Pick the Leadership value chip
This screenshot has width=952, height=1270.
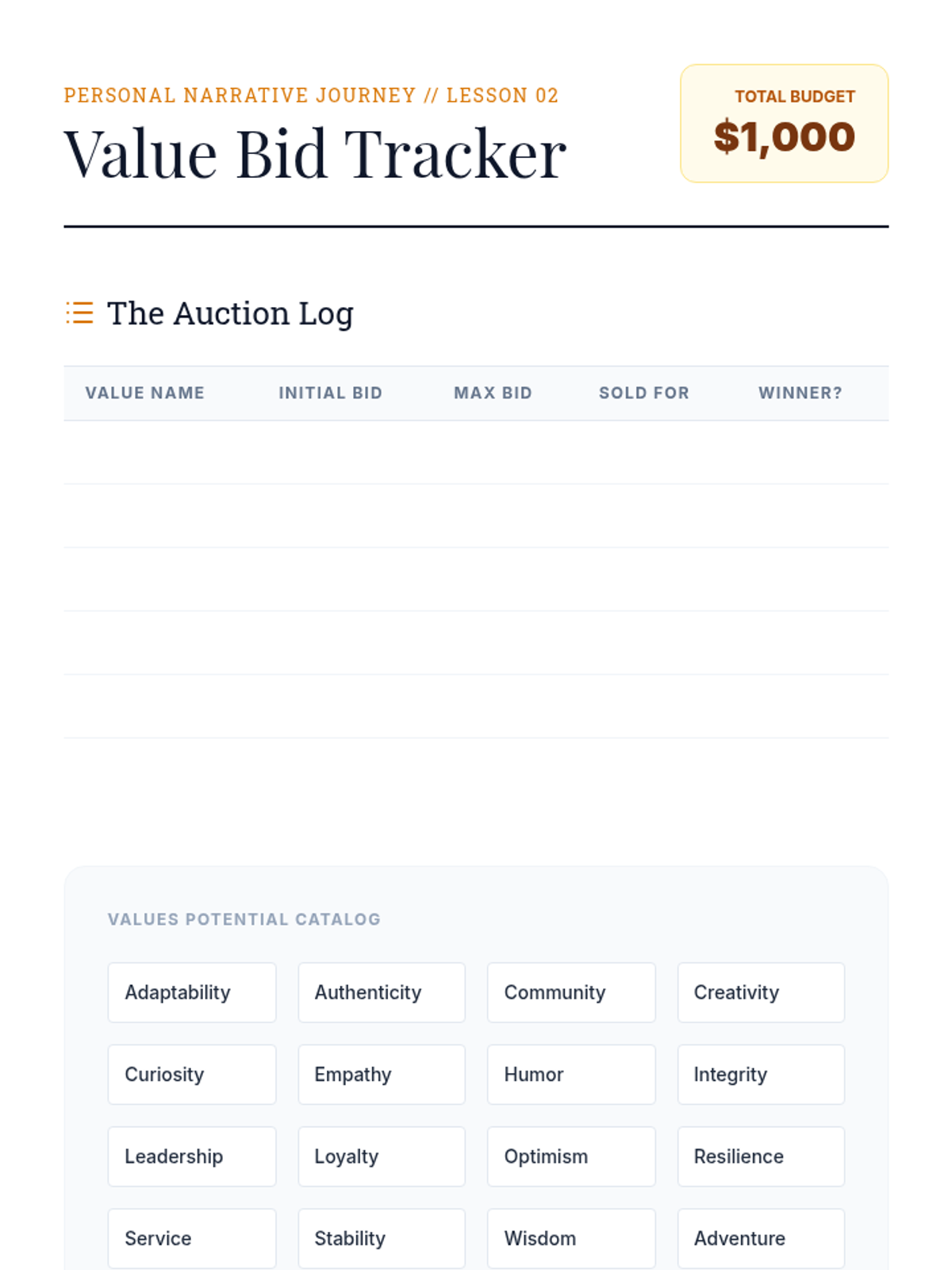tap(192, 1156)
